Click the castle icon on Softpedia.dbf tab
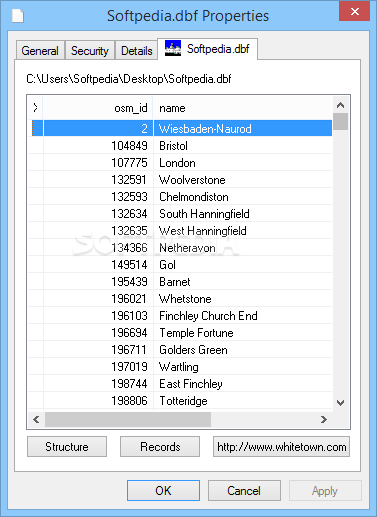377x517 pixels. point(173,49)
